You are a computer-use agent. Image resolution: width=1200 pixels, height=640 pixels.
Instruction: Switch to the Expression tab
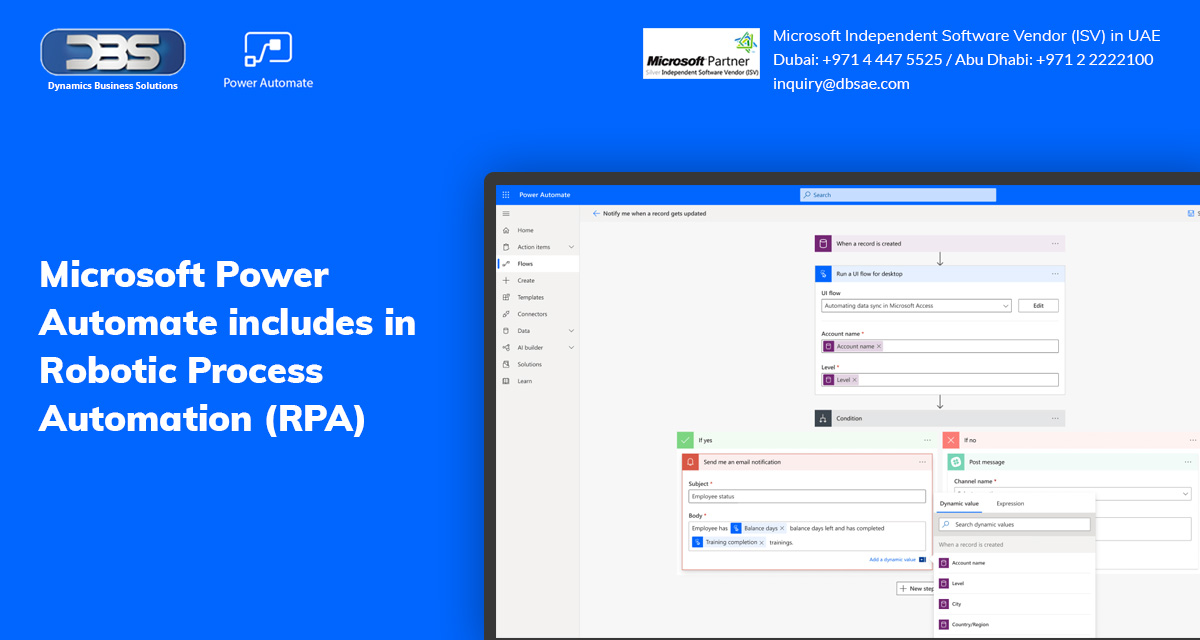[1010, 504]
